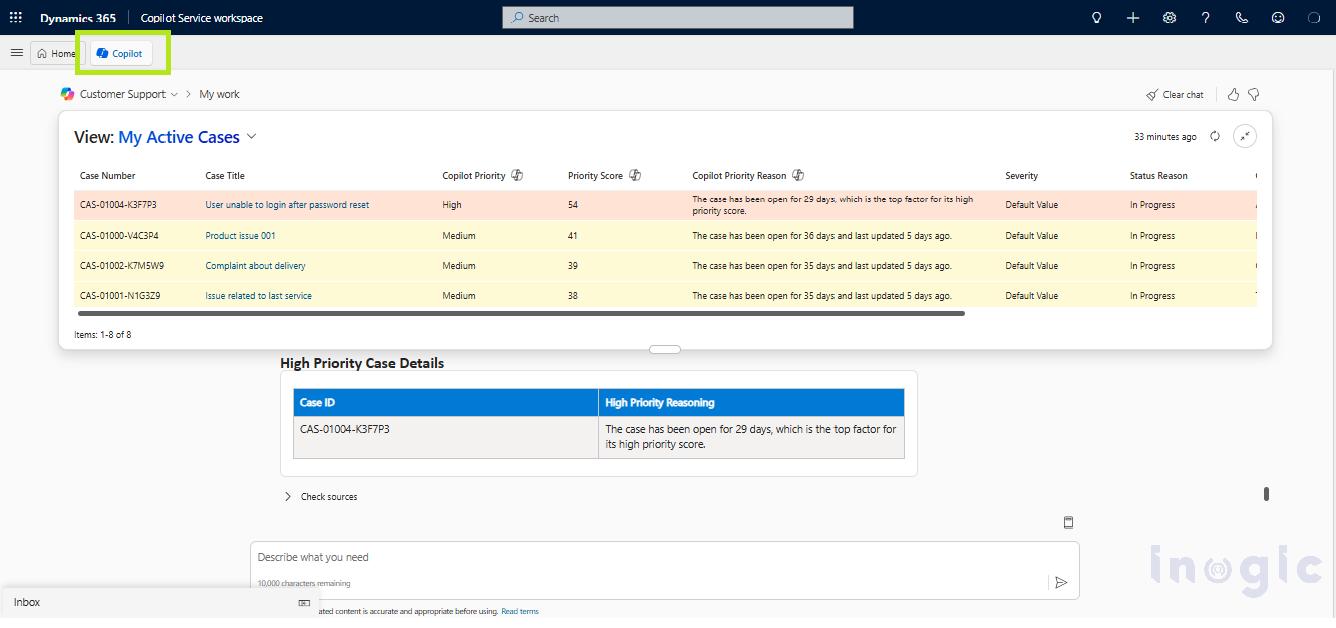1336x628 pixels.
Task: Select case number CAS-01004-K3F7P3 in grid
Action: click(x=118, y=205)
